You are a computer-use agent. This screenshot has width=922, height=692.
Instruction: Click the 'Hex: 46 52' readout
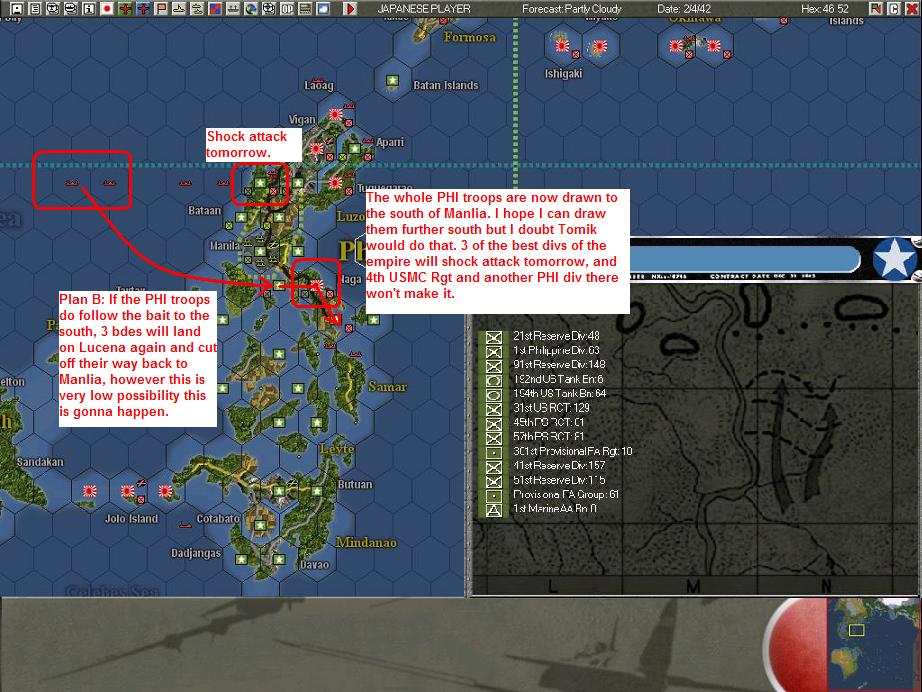[x=825, y=9]
